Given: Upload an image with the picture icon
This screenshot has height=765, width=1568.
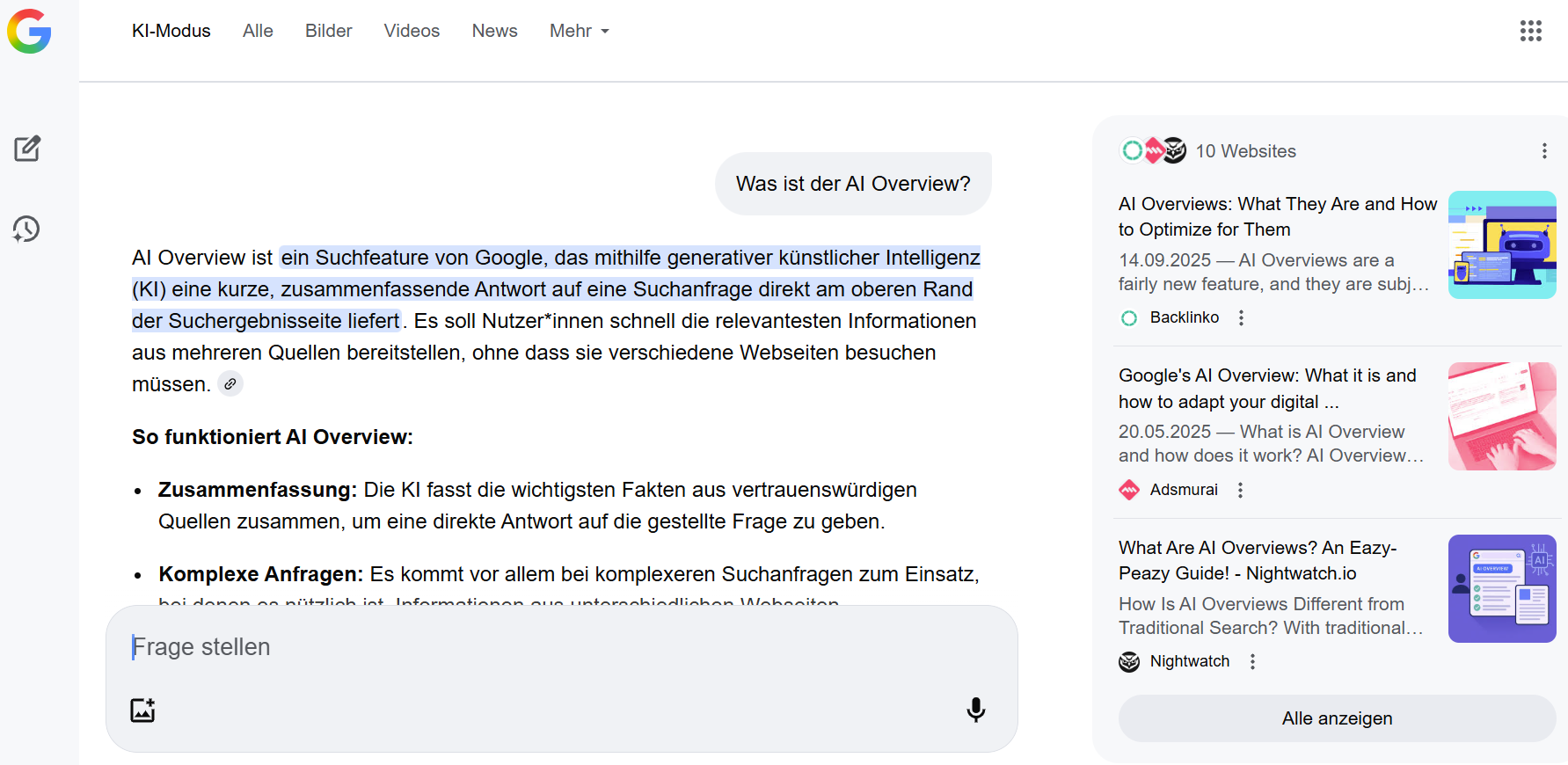Looking at the screenshot, I should (x=142, y=710).
